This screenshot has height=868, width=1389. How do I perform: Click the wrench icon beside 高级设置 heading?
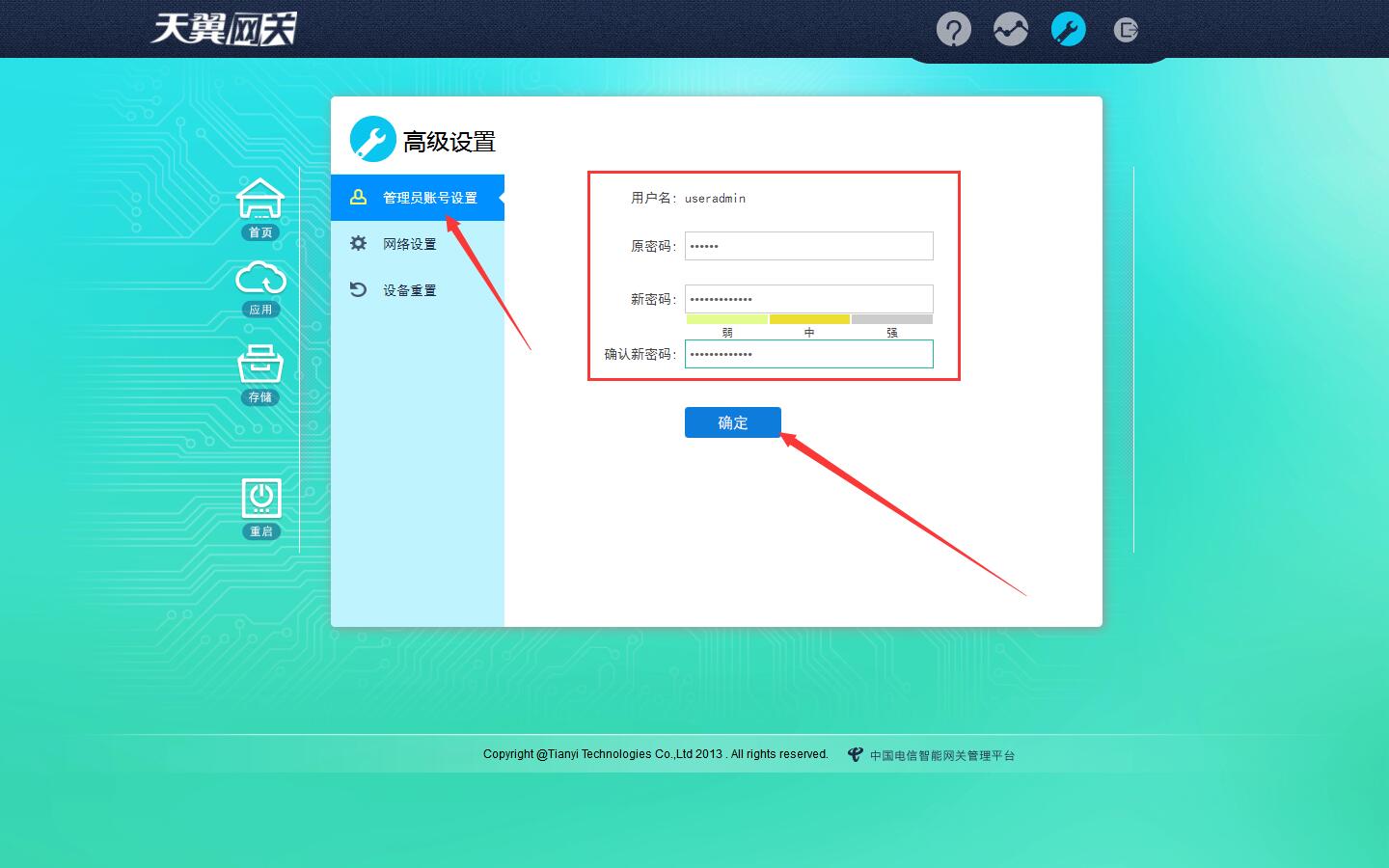coord(373,139)
